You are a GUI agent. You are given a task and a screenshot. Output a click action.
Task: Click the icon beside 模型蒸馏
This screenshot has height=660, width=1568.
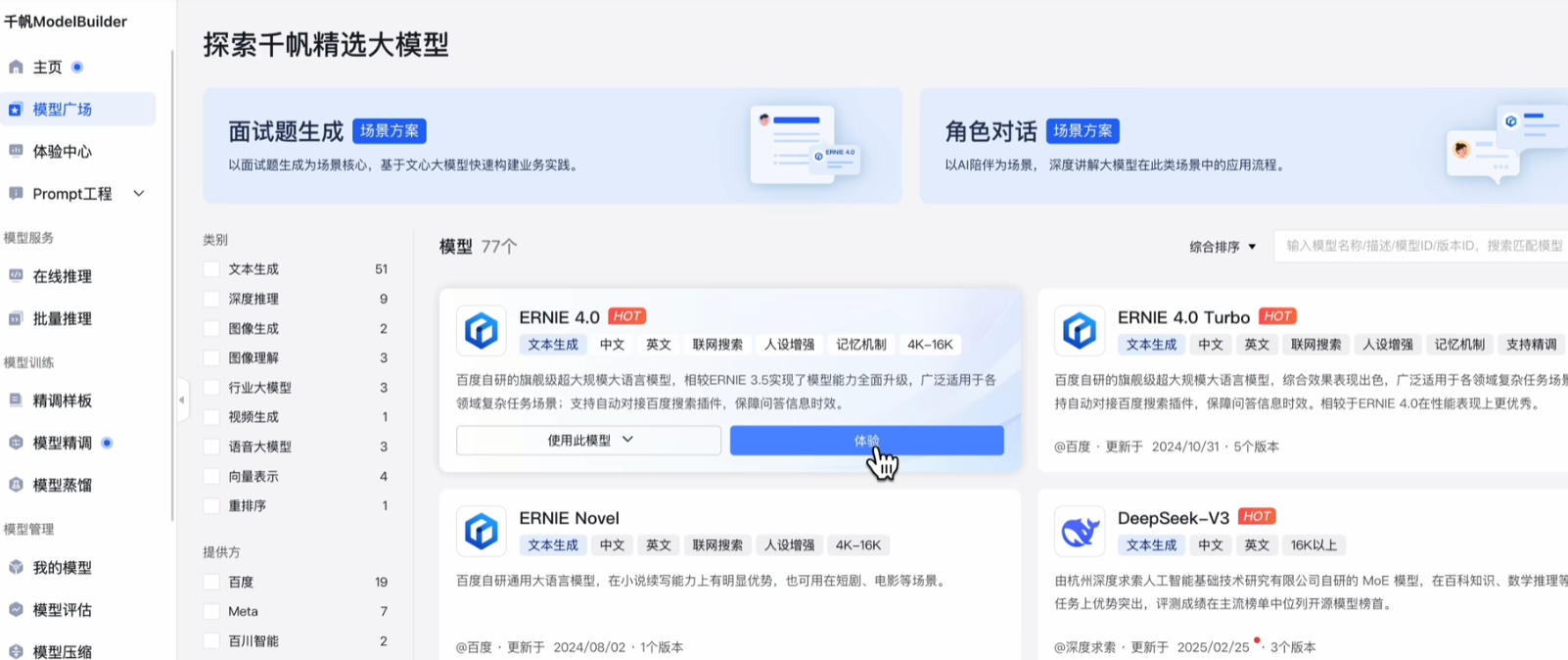(x=16, y=485)
